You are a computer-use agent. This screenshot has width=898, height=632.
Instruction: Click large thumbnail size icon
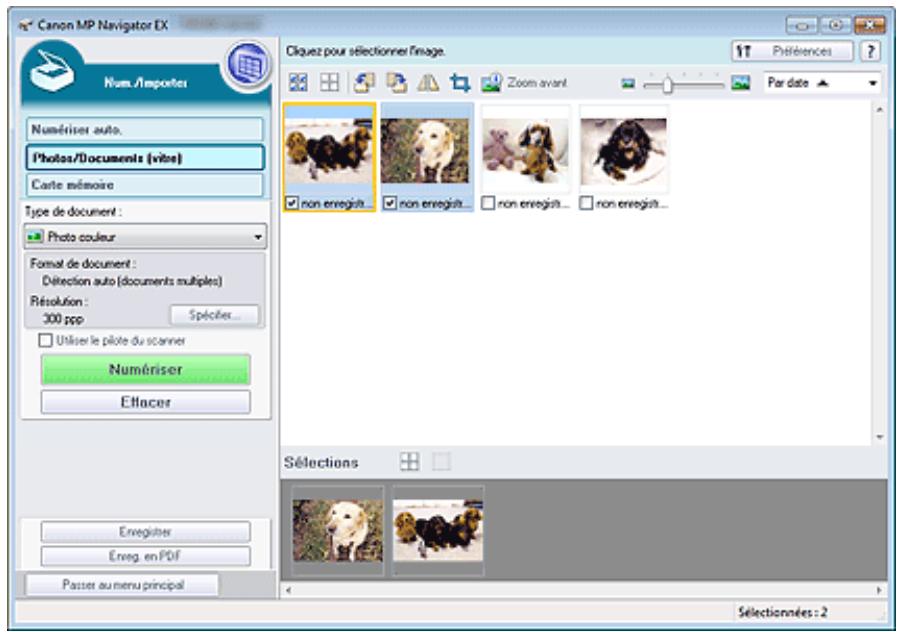click(741, 83)
